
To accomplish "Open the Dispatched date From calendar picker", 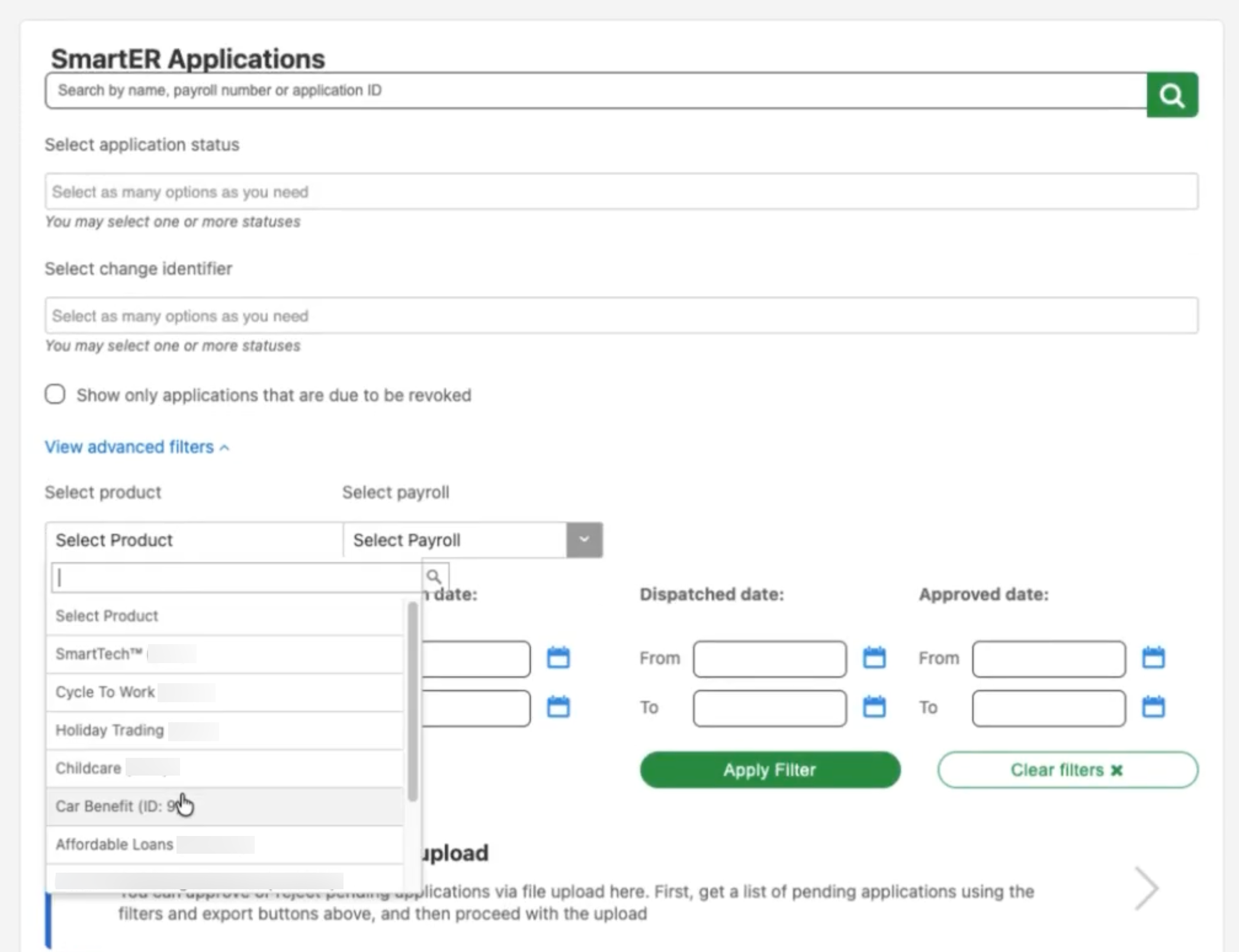I will coord(875,657).
